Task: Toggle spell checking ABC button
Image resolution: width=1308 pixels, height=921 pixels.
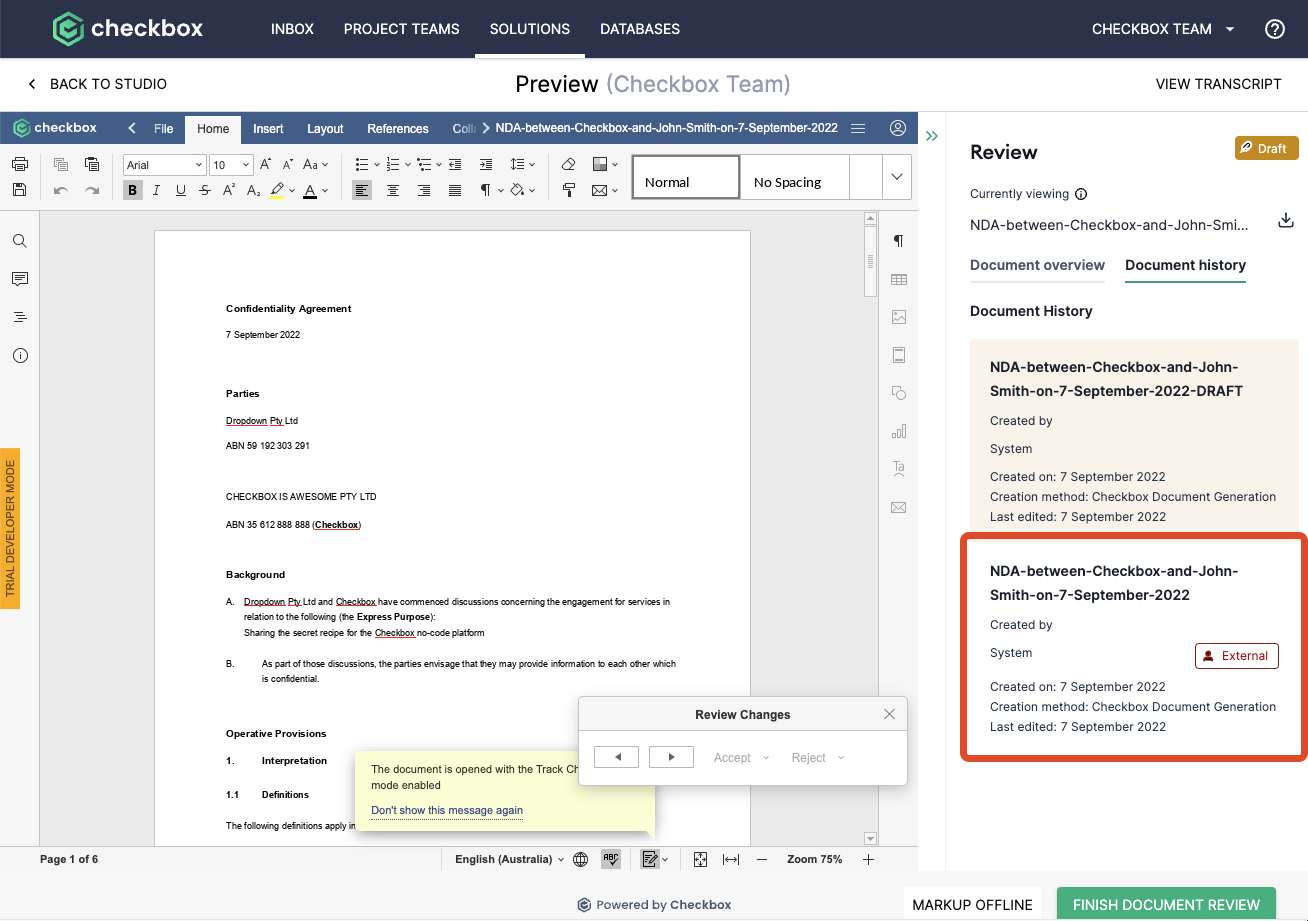Action: [x=610, y=859]
